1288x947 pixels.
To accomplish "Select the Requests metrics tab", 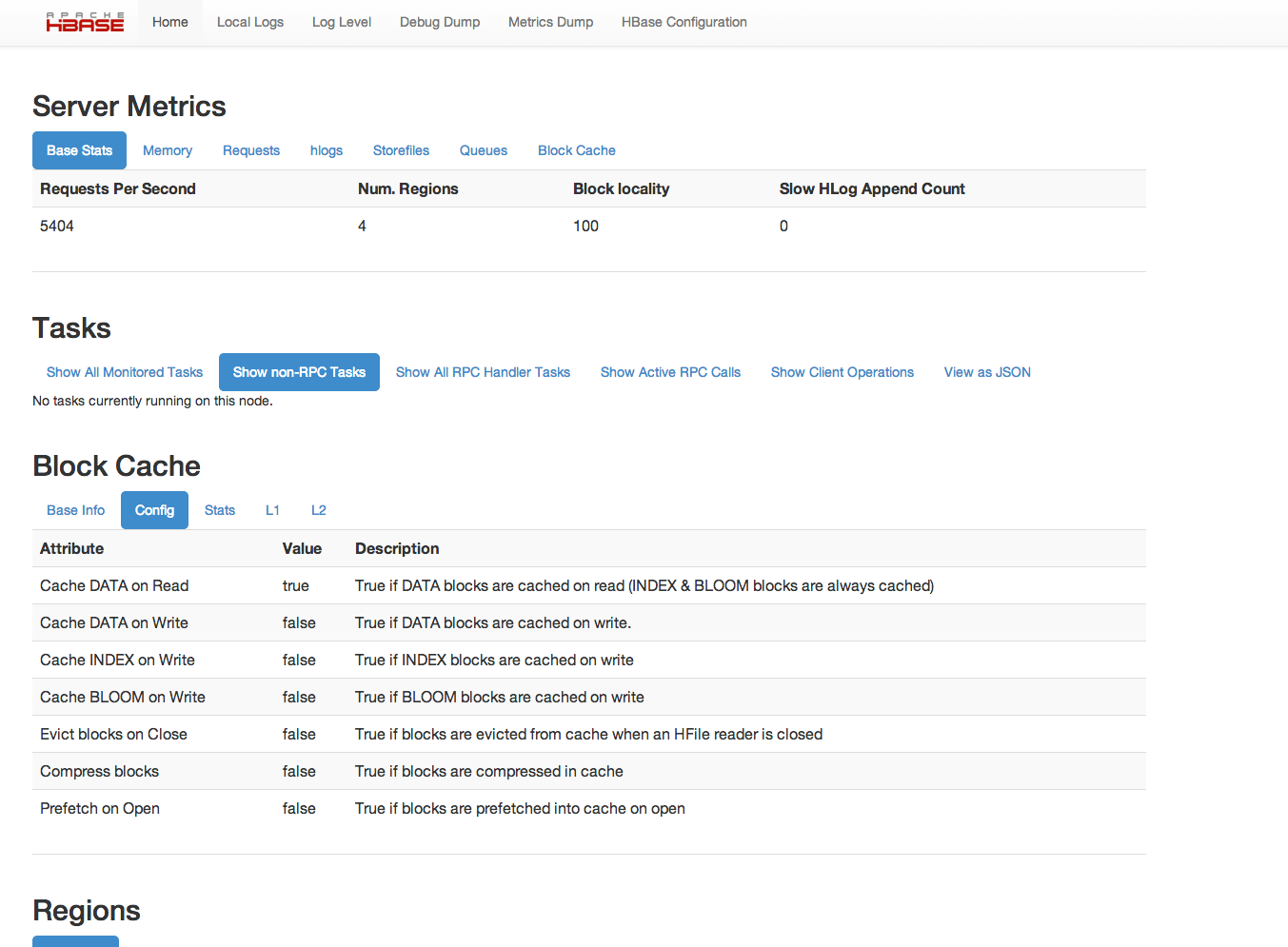I will [x=251, y=150].
